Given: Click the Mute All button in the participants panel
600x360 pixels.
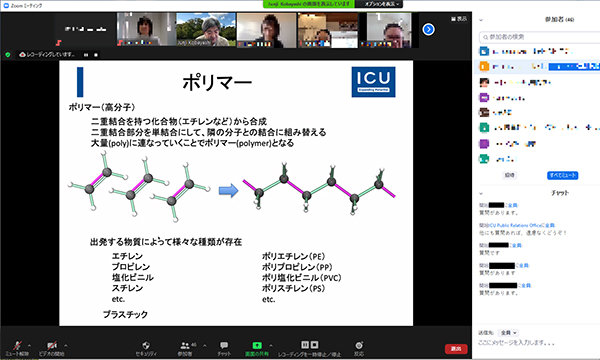Looking at the screenshot, I should point(562,175).
